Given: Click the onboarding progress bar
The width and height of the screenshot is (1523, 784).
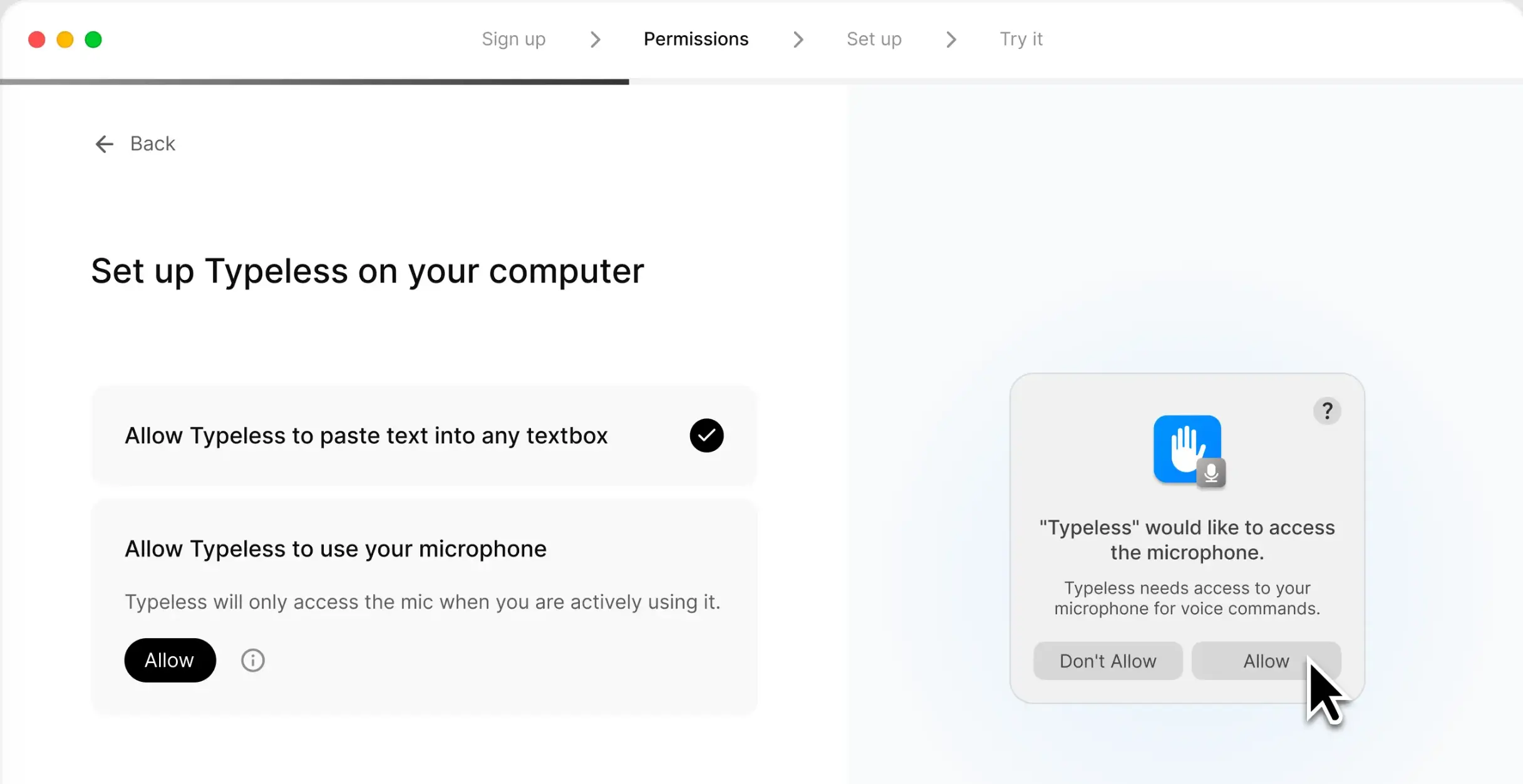Looking at the screenshot, I should coord(314,81).
